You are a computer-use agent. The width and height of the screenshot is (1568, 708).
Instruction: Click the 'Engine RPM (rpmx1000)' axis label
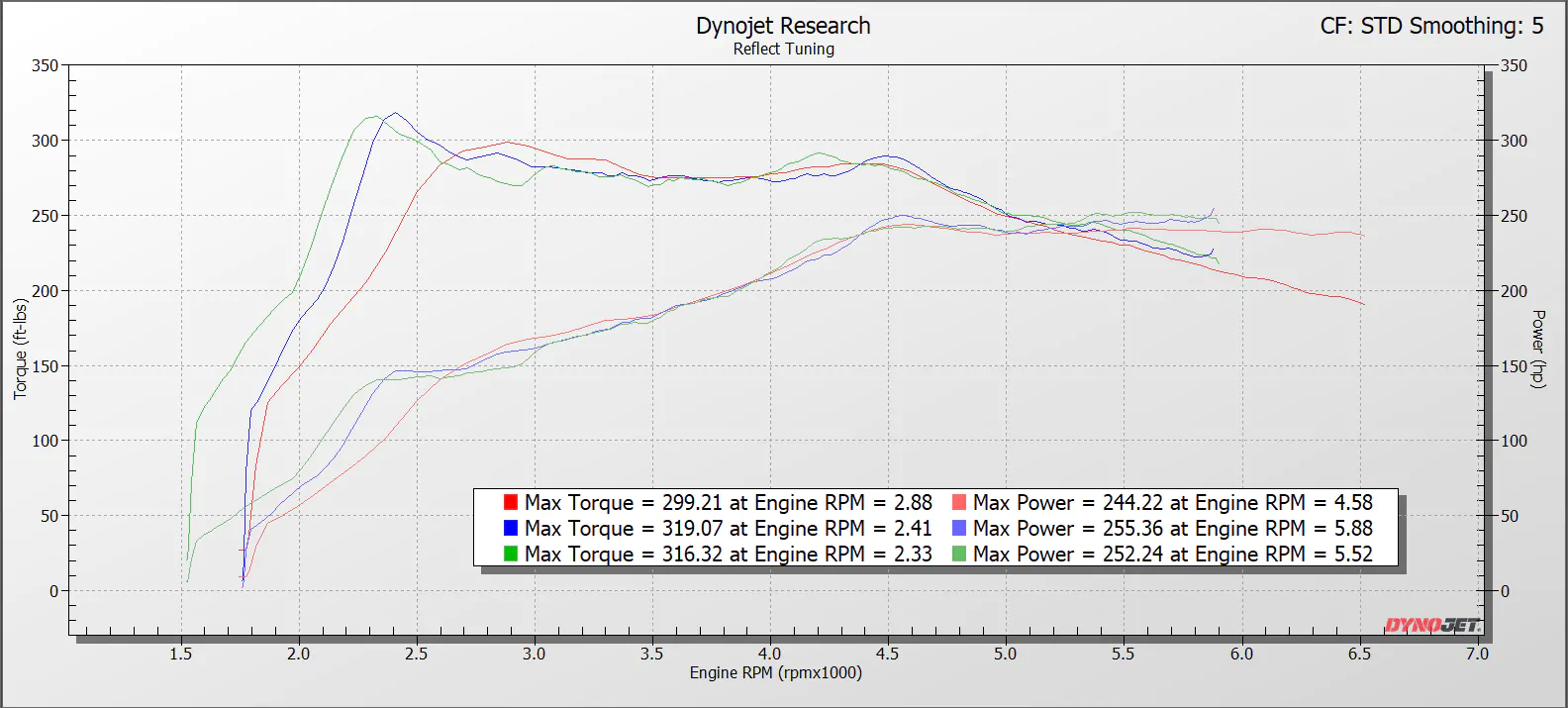(x=776, y=672)
